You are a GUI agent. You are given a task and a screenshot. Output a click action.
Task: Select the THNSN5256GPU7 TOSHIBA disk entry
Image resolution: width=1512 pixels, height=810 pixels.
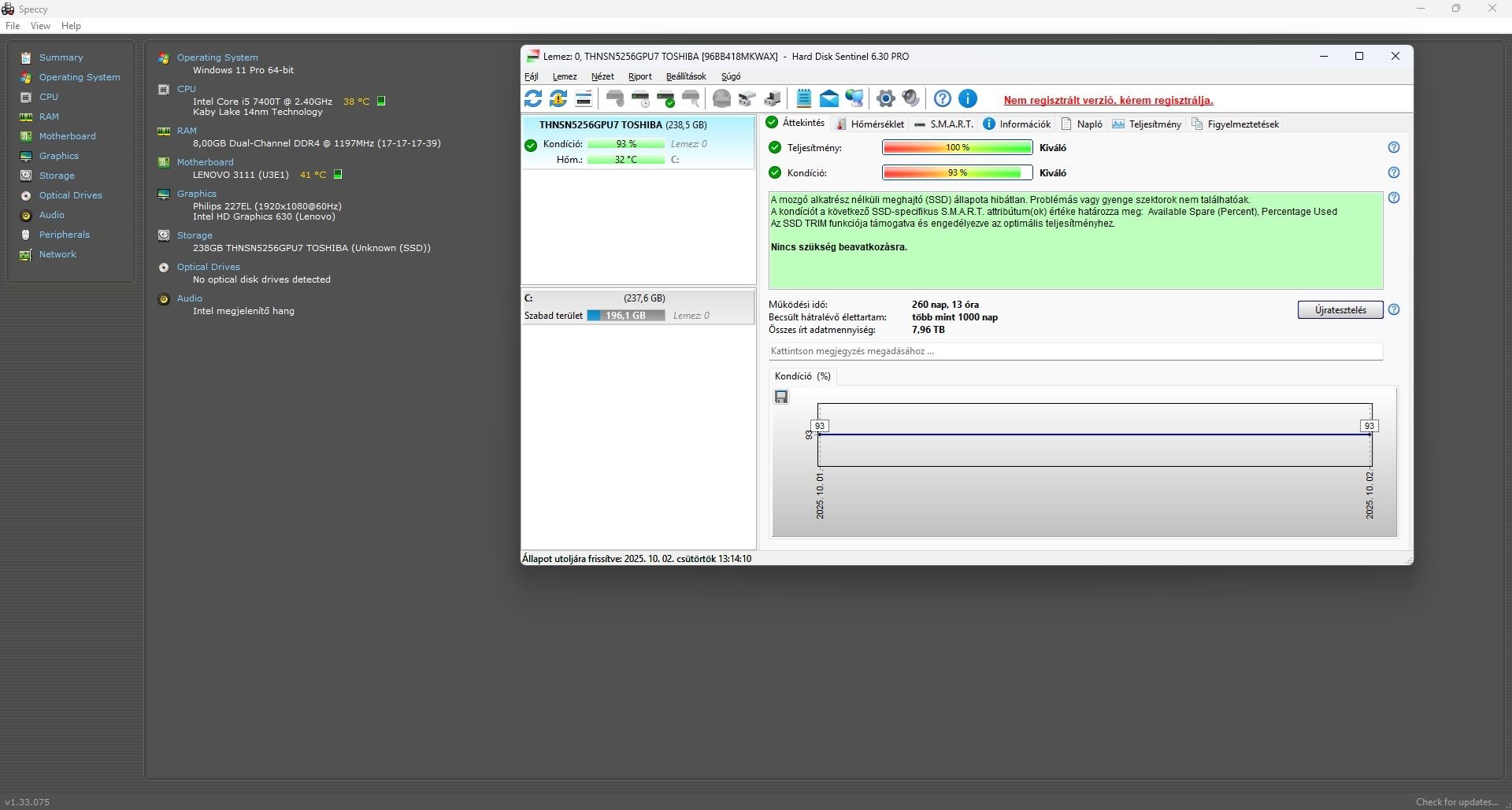pos(638,142)
